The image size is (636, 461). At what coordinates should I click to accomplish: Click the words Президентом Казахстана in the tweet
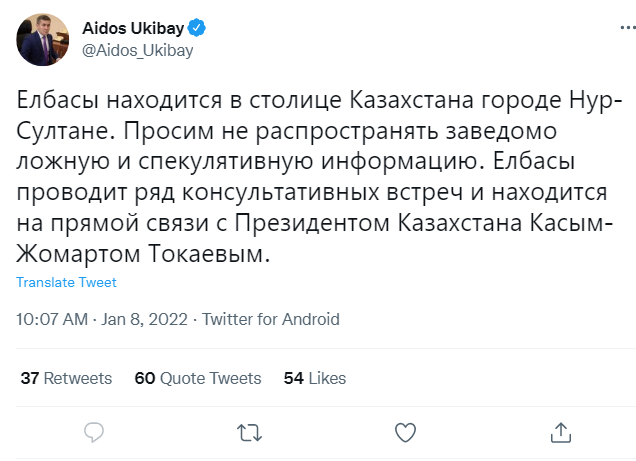pos(364,224)
